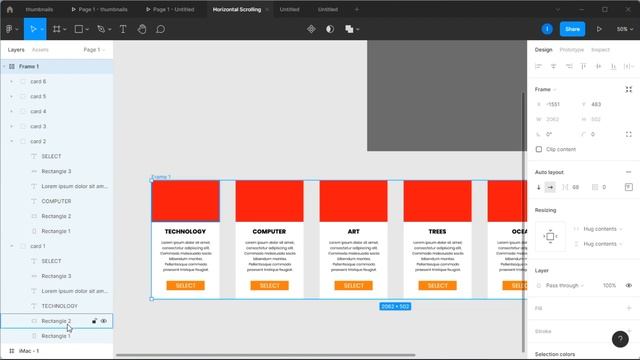Enable Clip content checkbox
The image size is (640, 360).
pyautogui.click(x=539, y=149)
